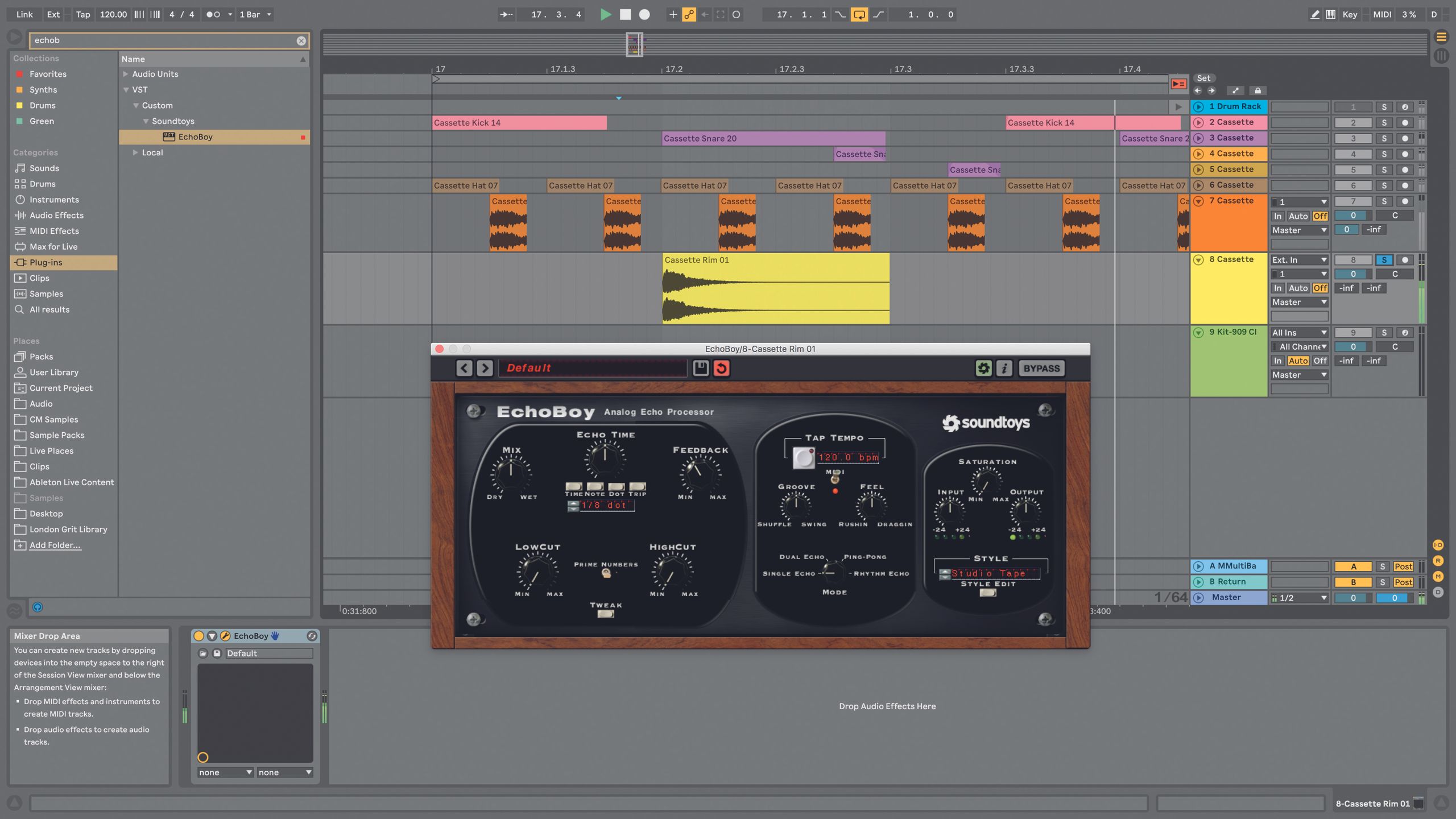Click EchoBoy red reset/compare icon
This screenshot has height=819, width=1456.
(721, 368)
